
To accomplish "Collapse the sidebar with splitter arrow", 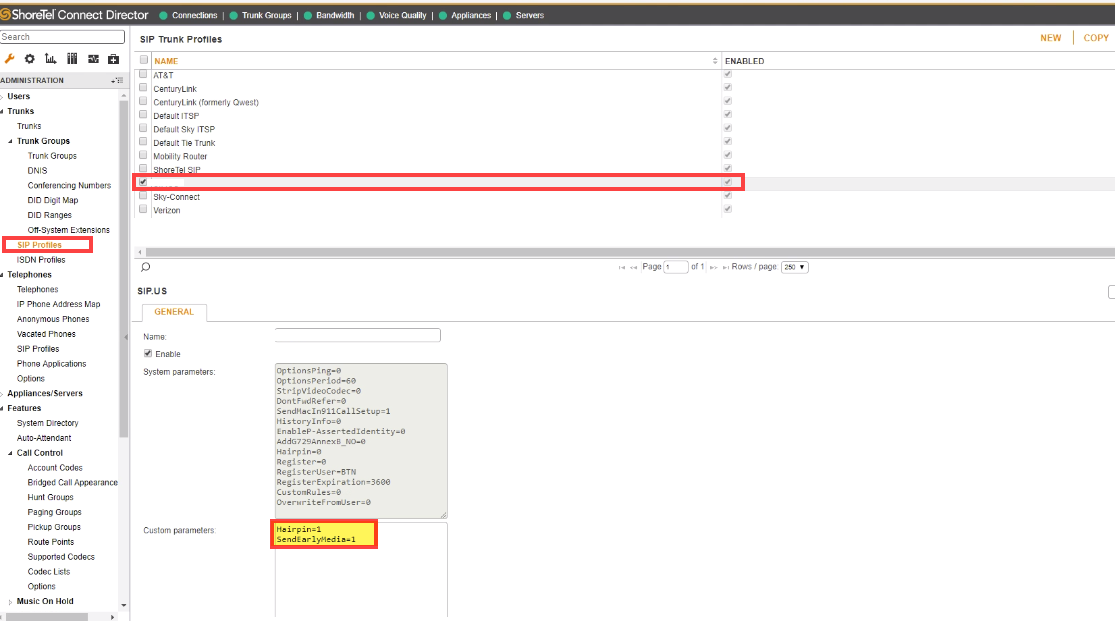I will [x=126, y=337].
